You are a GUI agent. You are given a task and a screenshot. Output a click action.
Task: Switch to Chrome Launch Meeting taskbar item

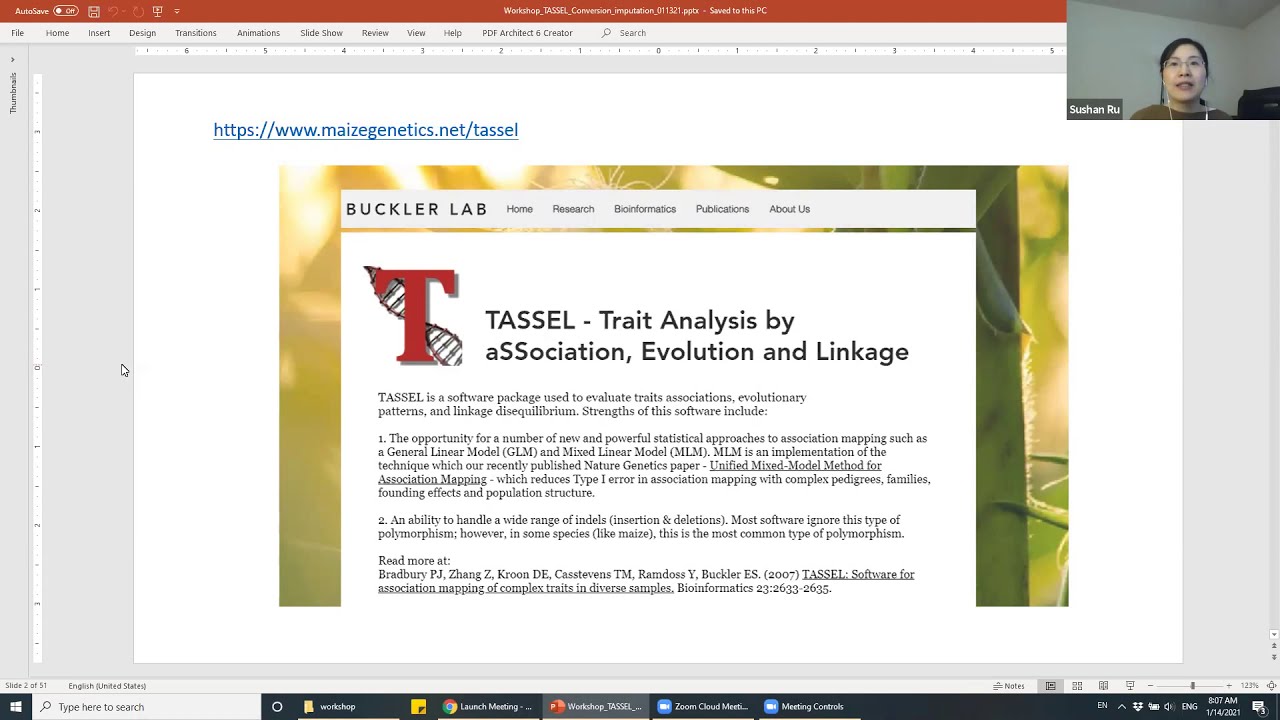489,707
